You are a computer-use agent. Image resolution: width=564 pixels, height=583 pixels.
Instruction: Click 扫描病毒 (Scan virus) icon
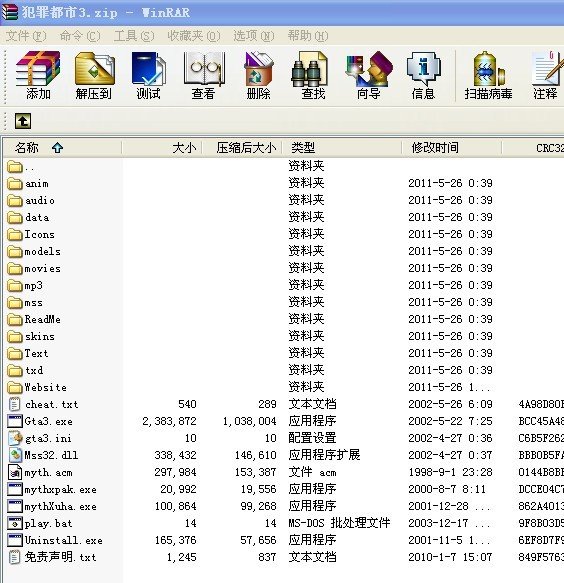coord(488,76)
